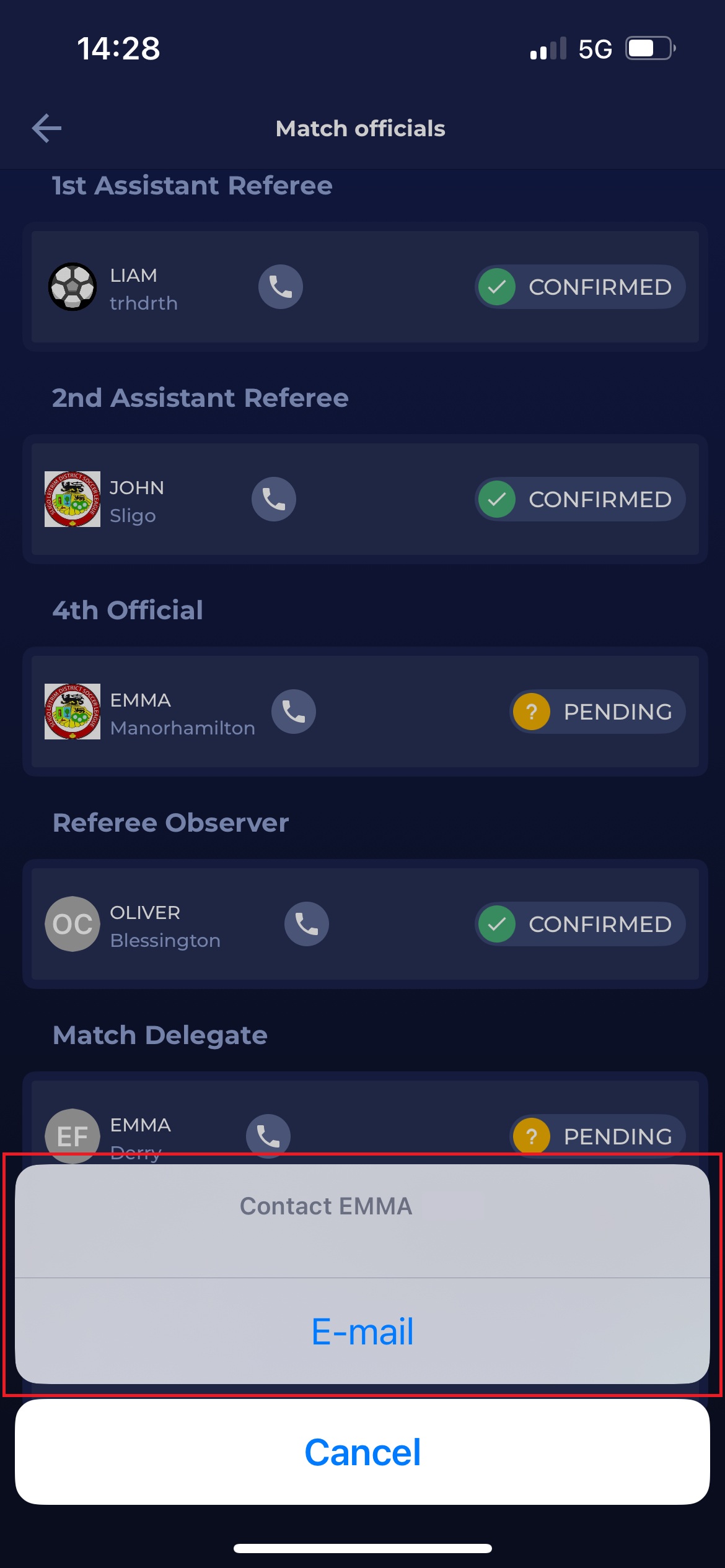Screen dimensions: 725x1568
Task: Tap LIAM's soccer ball avatar
Action: click(72, 287)
